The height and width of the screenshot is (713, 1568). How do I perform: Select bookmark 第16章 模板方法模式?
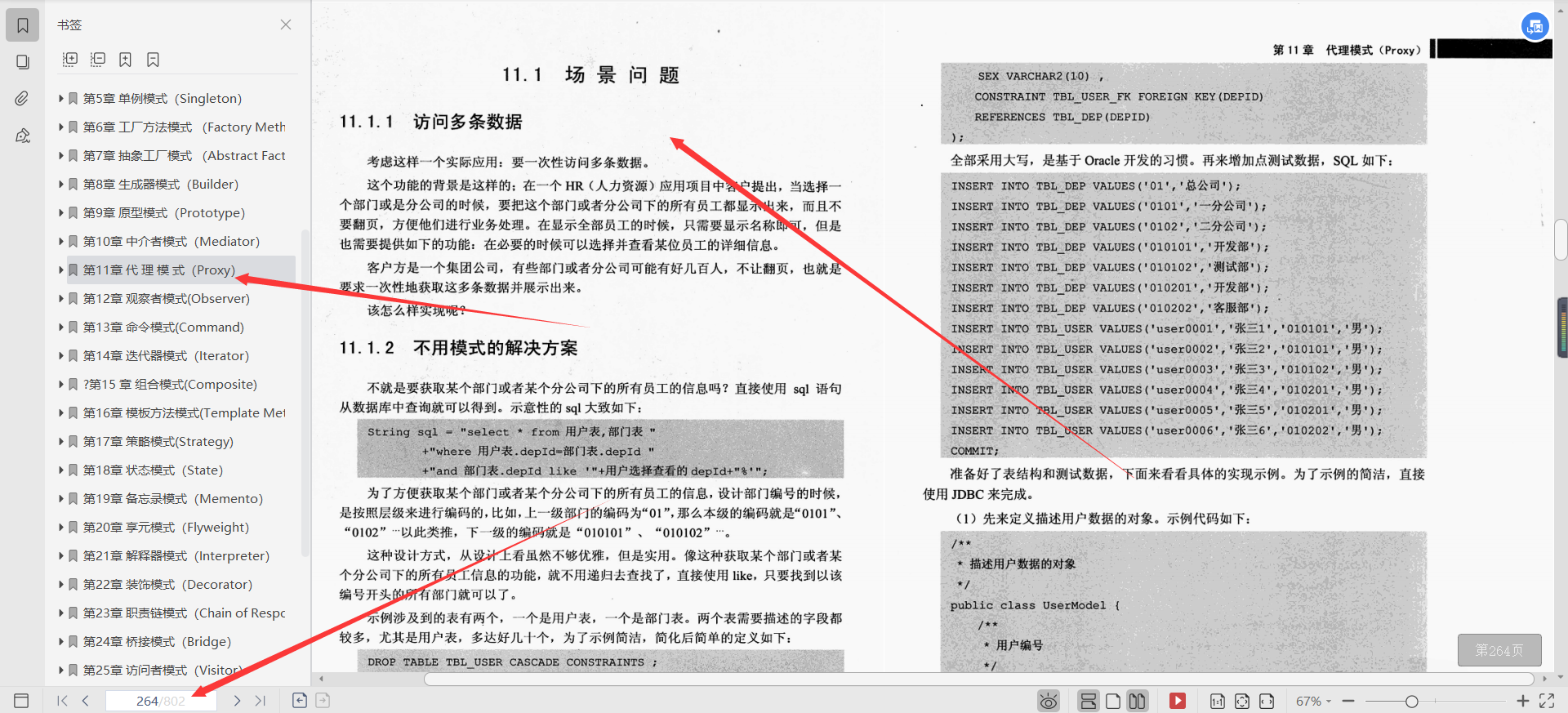[185, 412]
